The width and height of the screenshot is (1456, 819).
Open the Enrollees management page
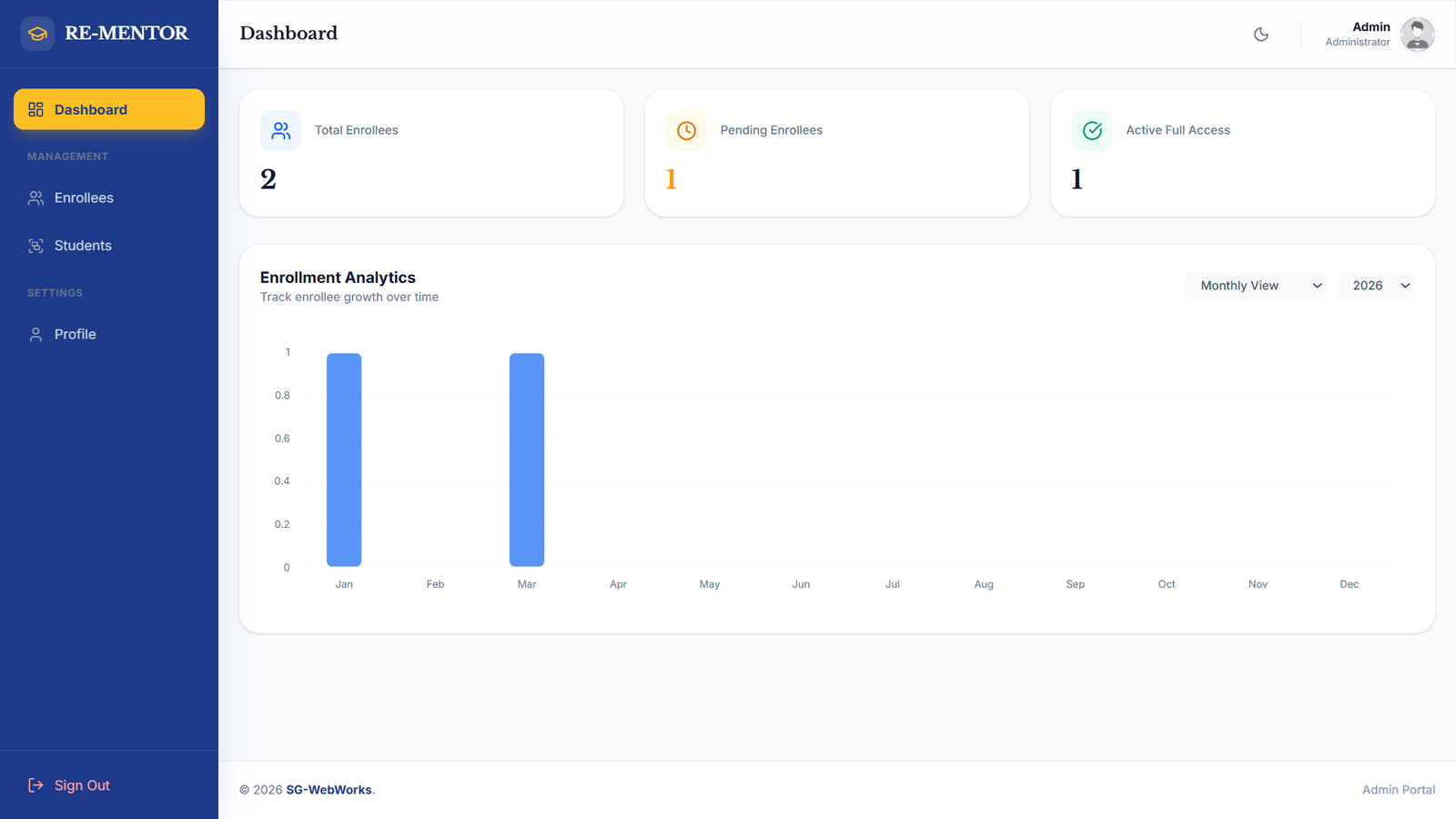84,198
